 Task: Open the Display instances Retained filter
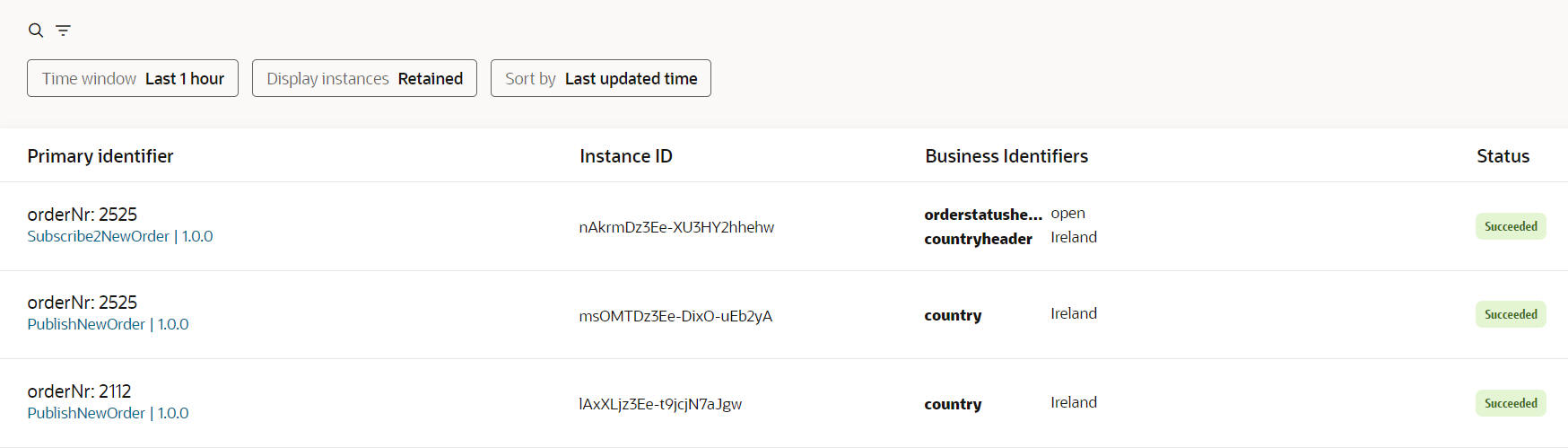coord(364,78)
